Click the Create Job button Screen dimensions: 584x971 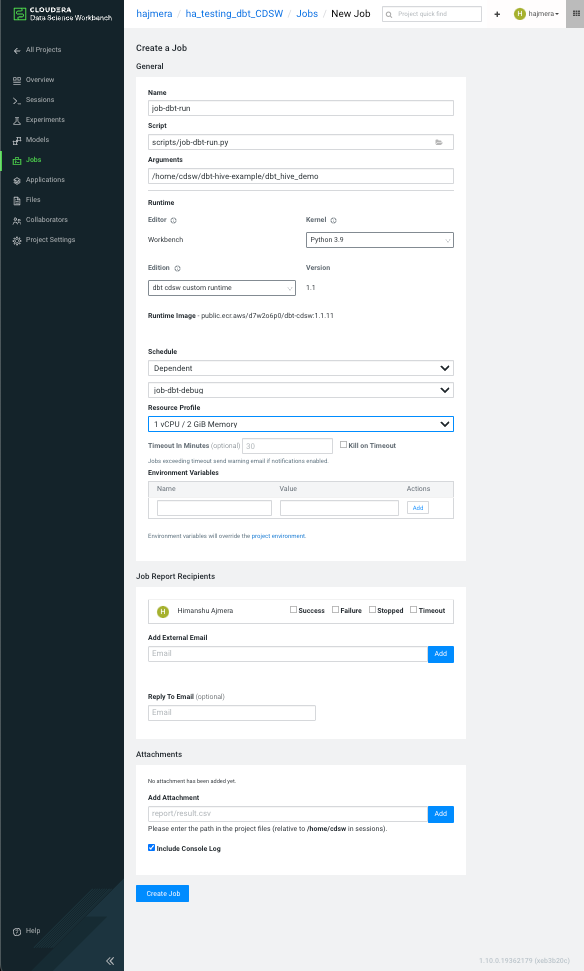pos(162,893)
